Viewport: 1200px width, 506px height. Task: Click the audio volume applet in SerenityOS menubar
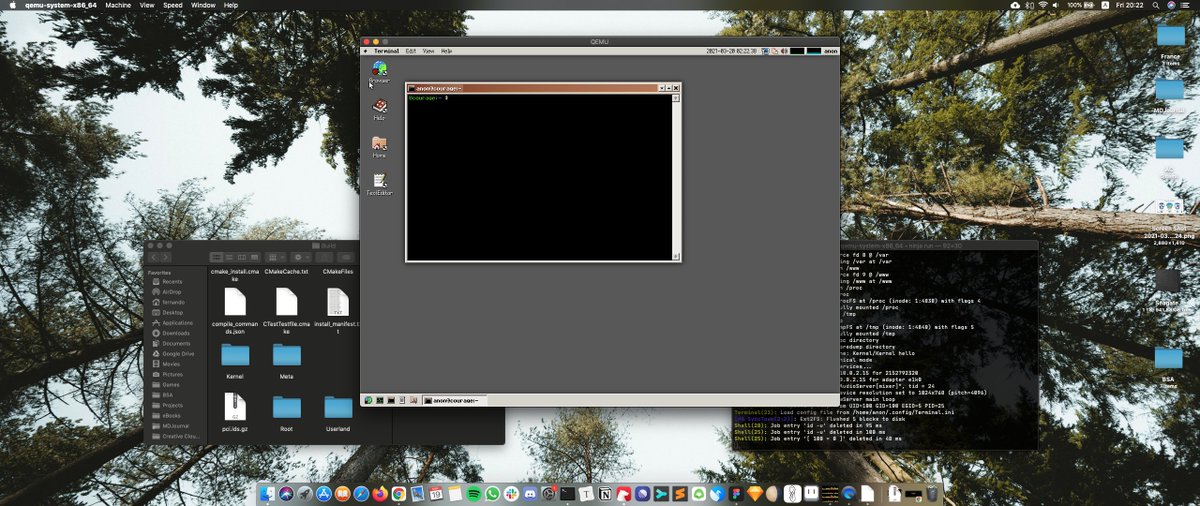(x=784, y=50)
